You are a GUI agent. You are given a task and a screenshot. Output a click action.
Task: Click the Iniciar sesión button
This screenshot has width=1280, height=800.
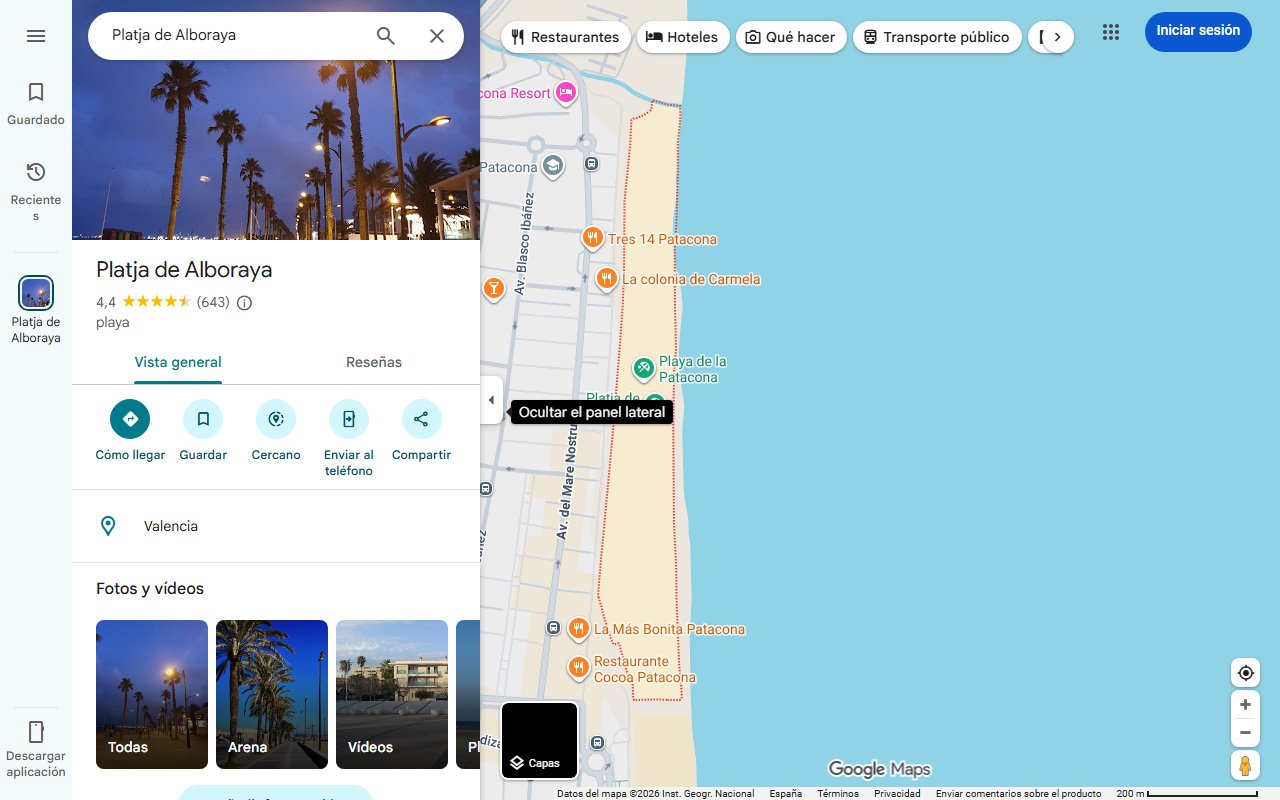(1198, 31)
